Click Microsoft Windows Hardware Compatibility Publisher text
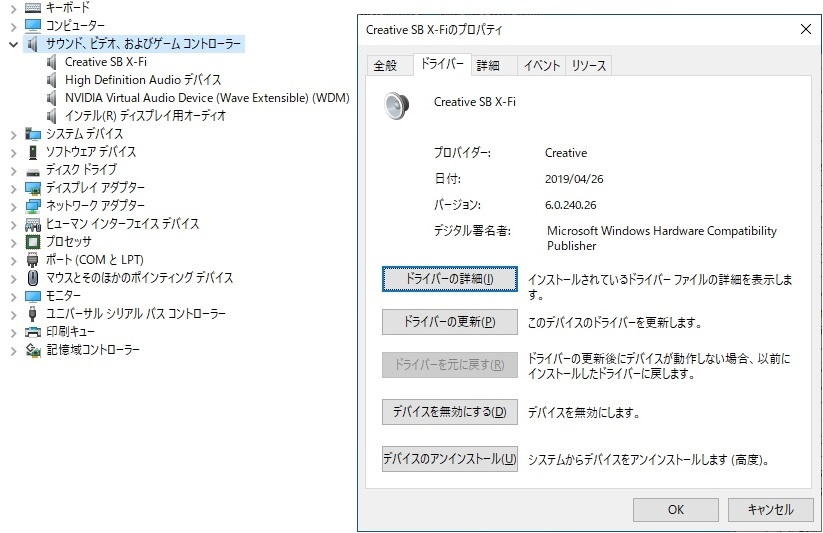The width and height of the screenshot is (823, 533). click(661, 238)
